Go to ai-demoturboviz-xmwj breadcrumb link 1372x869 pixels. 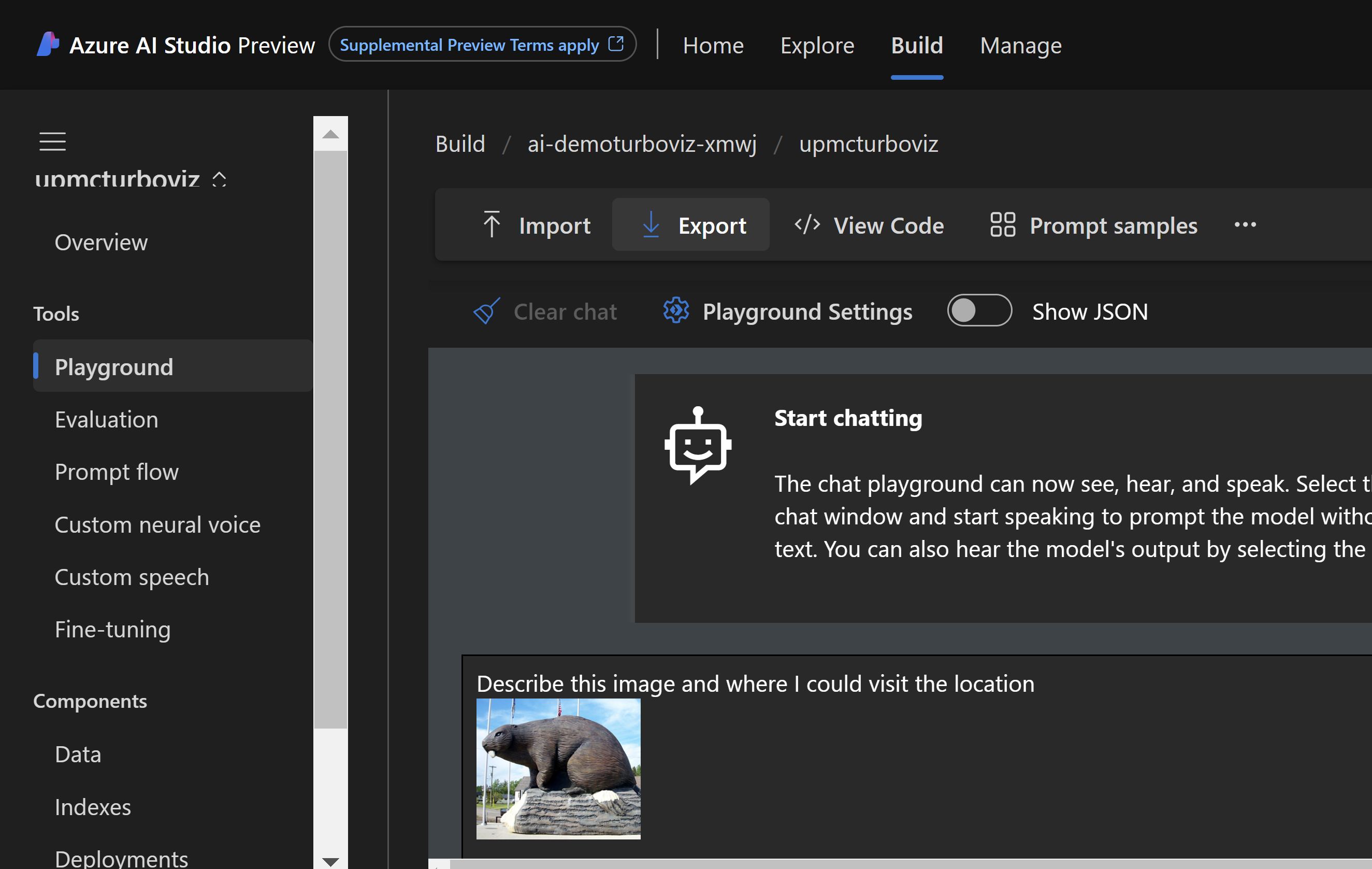(x=642, y=144)
